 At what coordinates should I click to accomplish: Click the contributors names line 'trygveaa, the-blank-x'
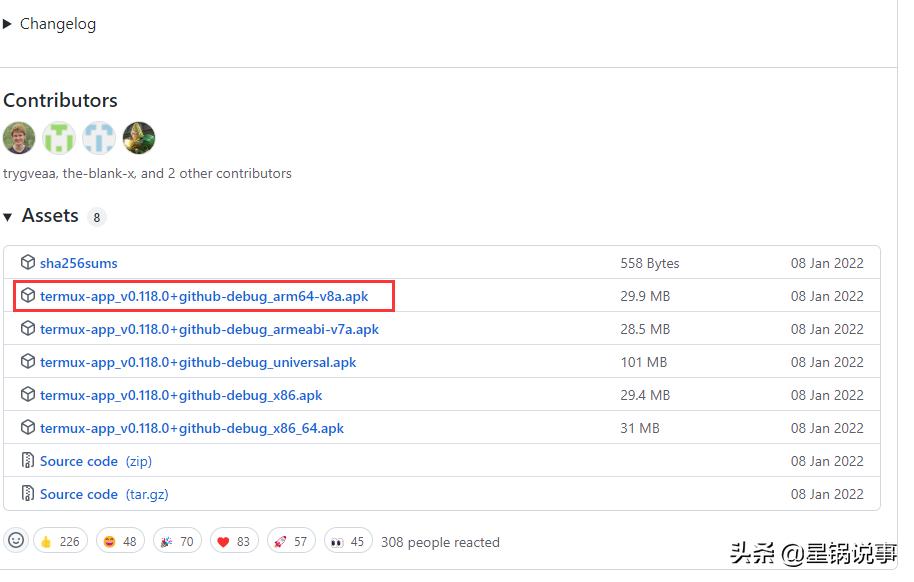(x=147, y=174)
